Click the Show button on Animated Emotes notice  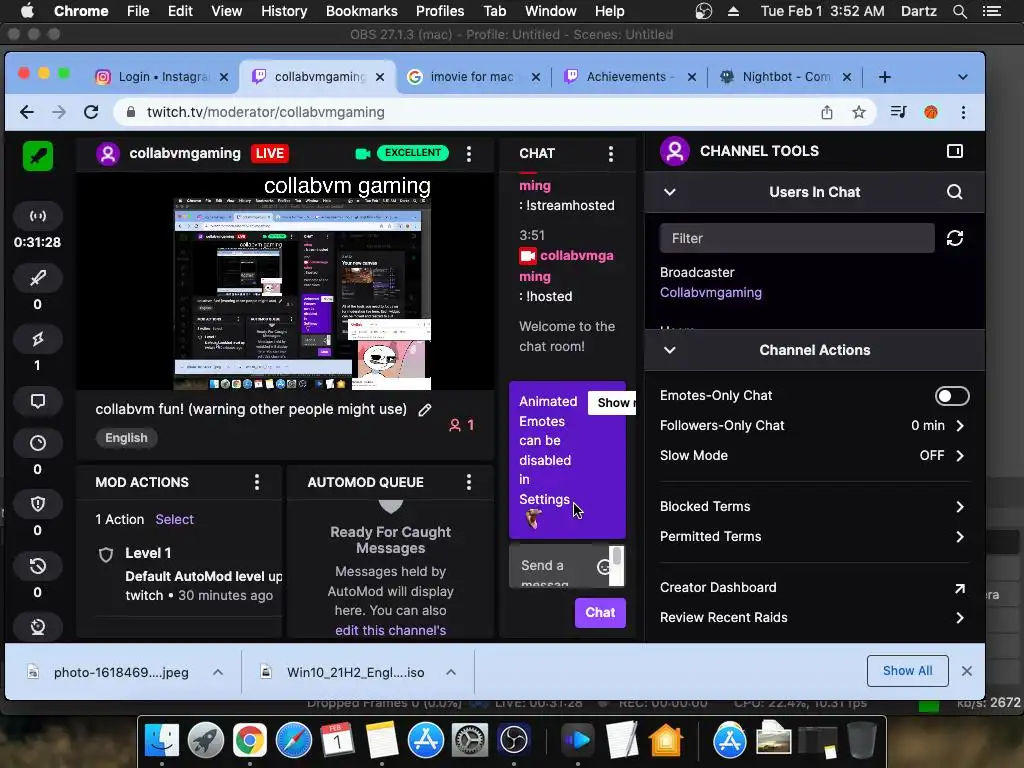(612, 403)
